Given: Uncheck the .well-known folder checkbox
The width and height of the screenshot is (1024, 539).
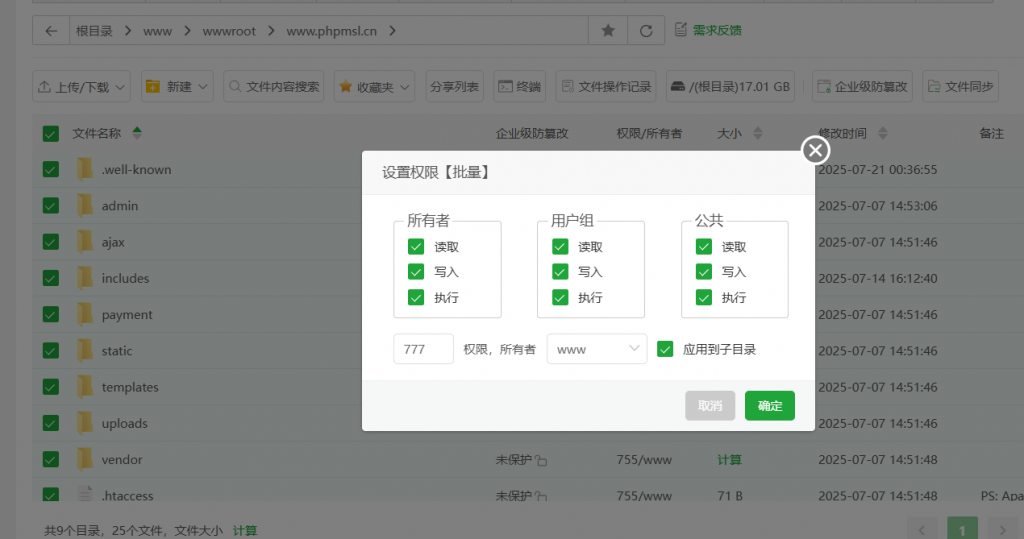Looking at the screenshot, I should point(50,169).
